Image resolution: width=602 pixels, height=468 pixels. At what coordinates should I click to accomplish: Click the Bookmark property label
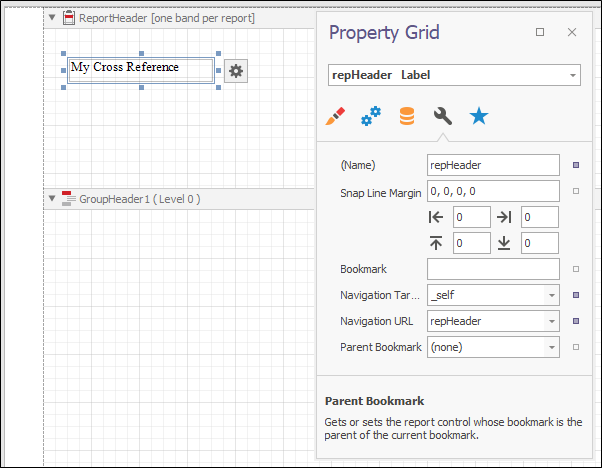(363, 269)
